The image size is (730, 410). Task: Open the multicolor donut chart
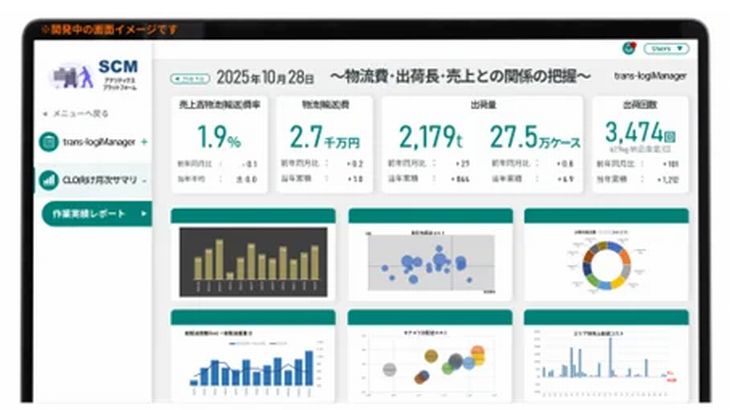606,261
